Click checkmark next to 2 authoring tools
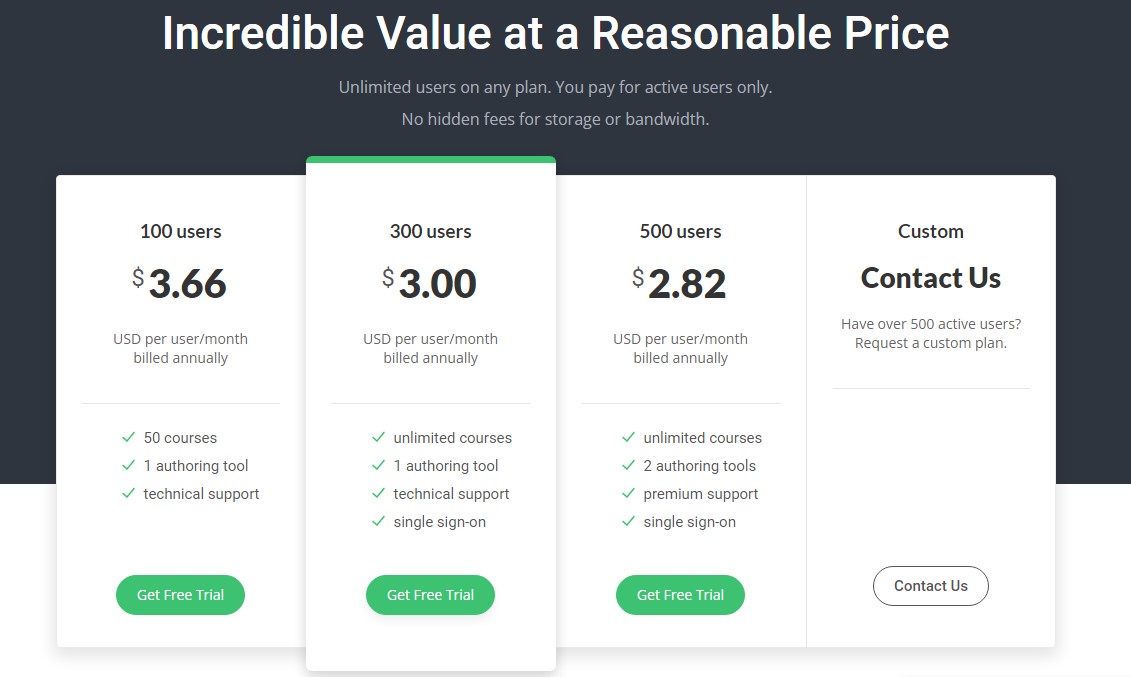This screenshot has height=677, width=1131. (x=628, y=465)
